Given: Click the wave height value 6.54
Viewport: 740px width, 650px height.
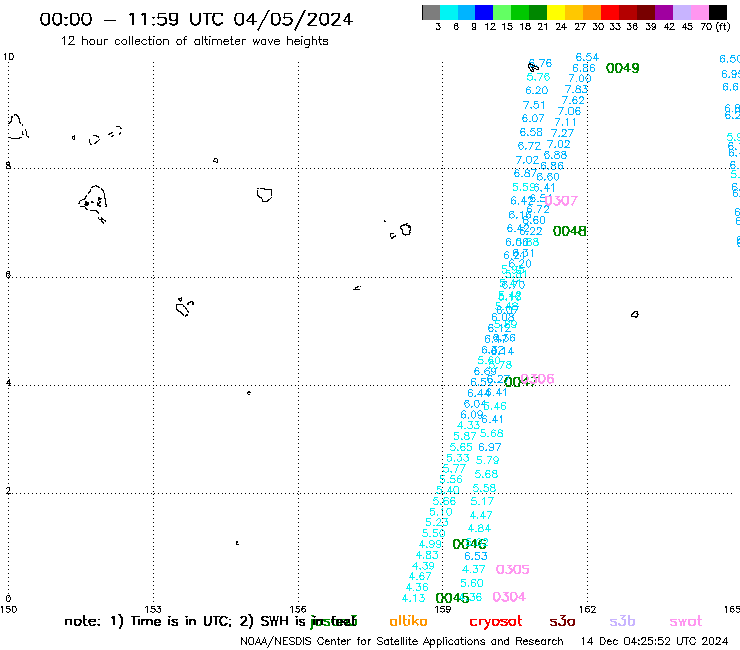Looking at the screenshot, I should coord(588,57).
